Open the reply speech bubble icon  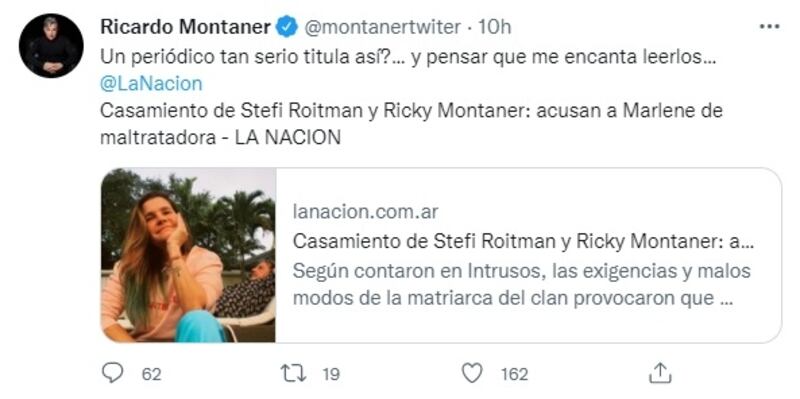(112, 373)
